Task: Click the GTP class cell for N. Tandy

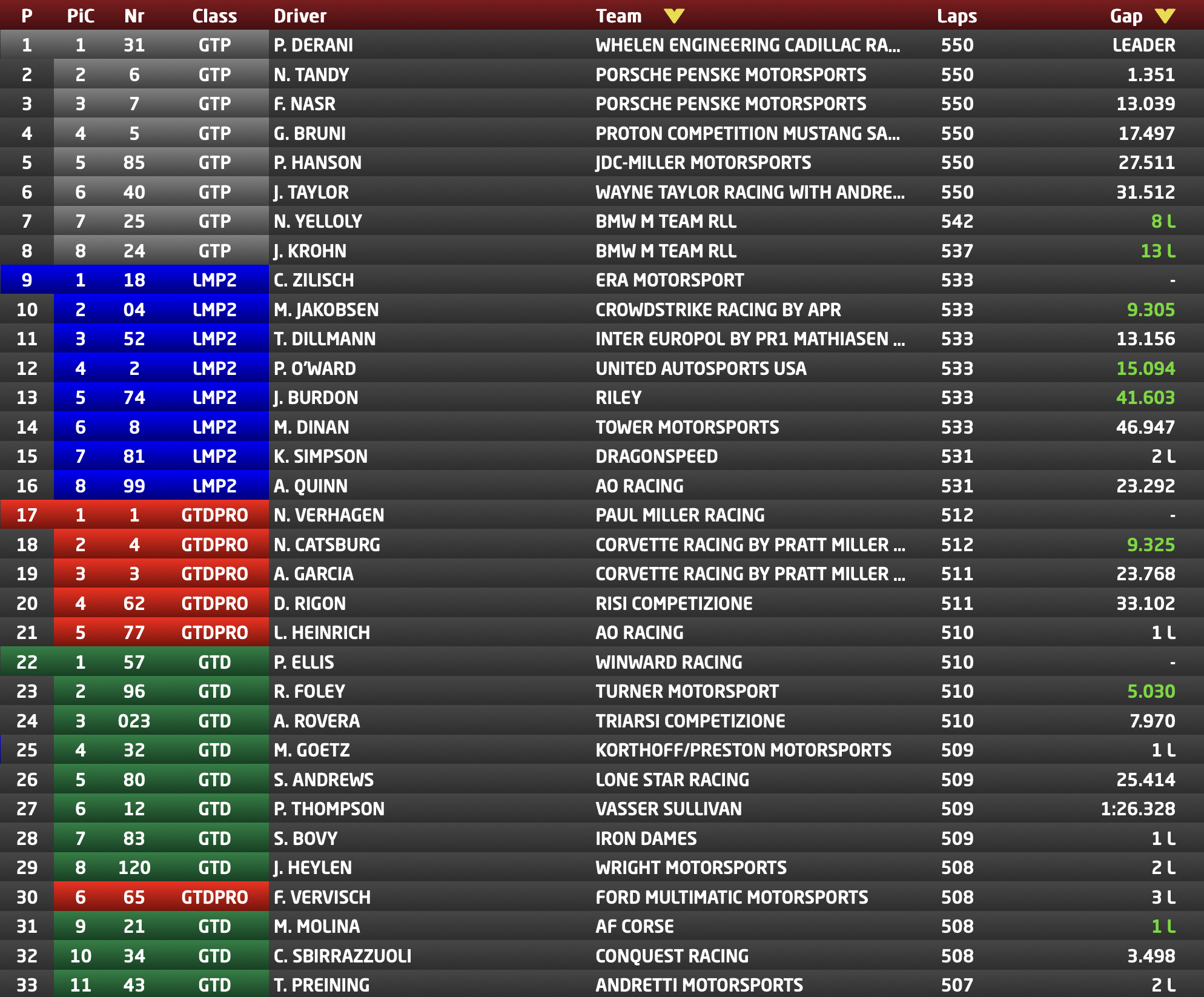Action: (x=214, y=75)
